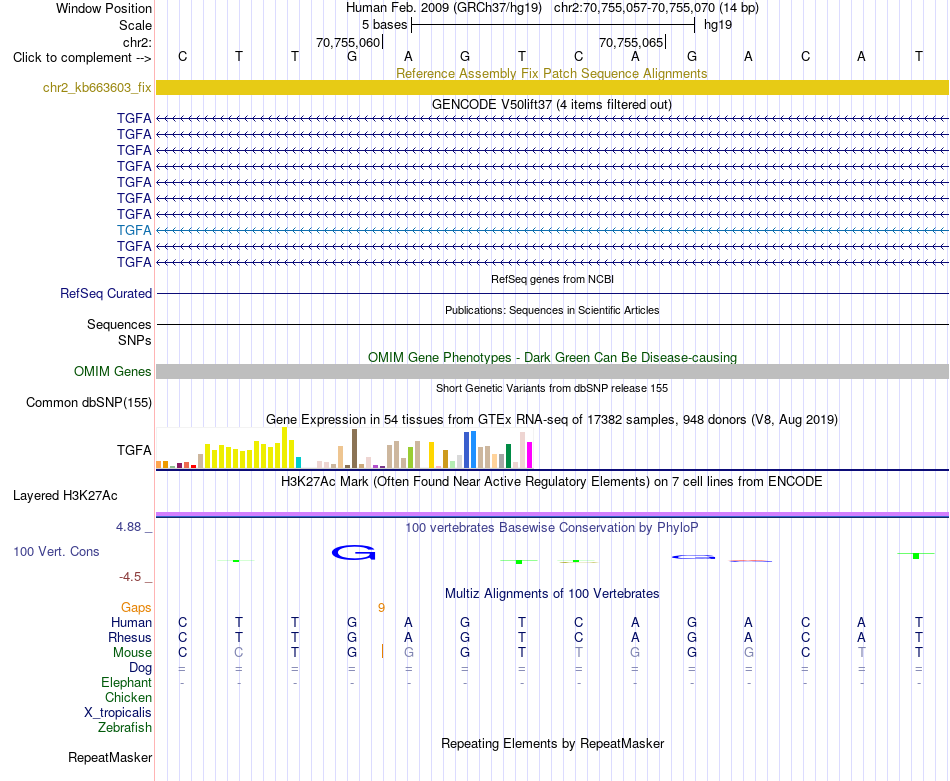
Task: Open the RefSeq genes from NCBI title
Action: click(552, 279)
